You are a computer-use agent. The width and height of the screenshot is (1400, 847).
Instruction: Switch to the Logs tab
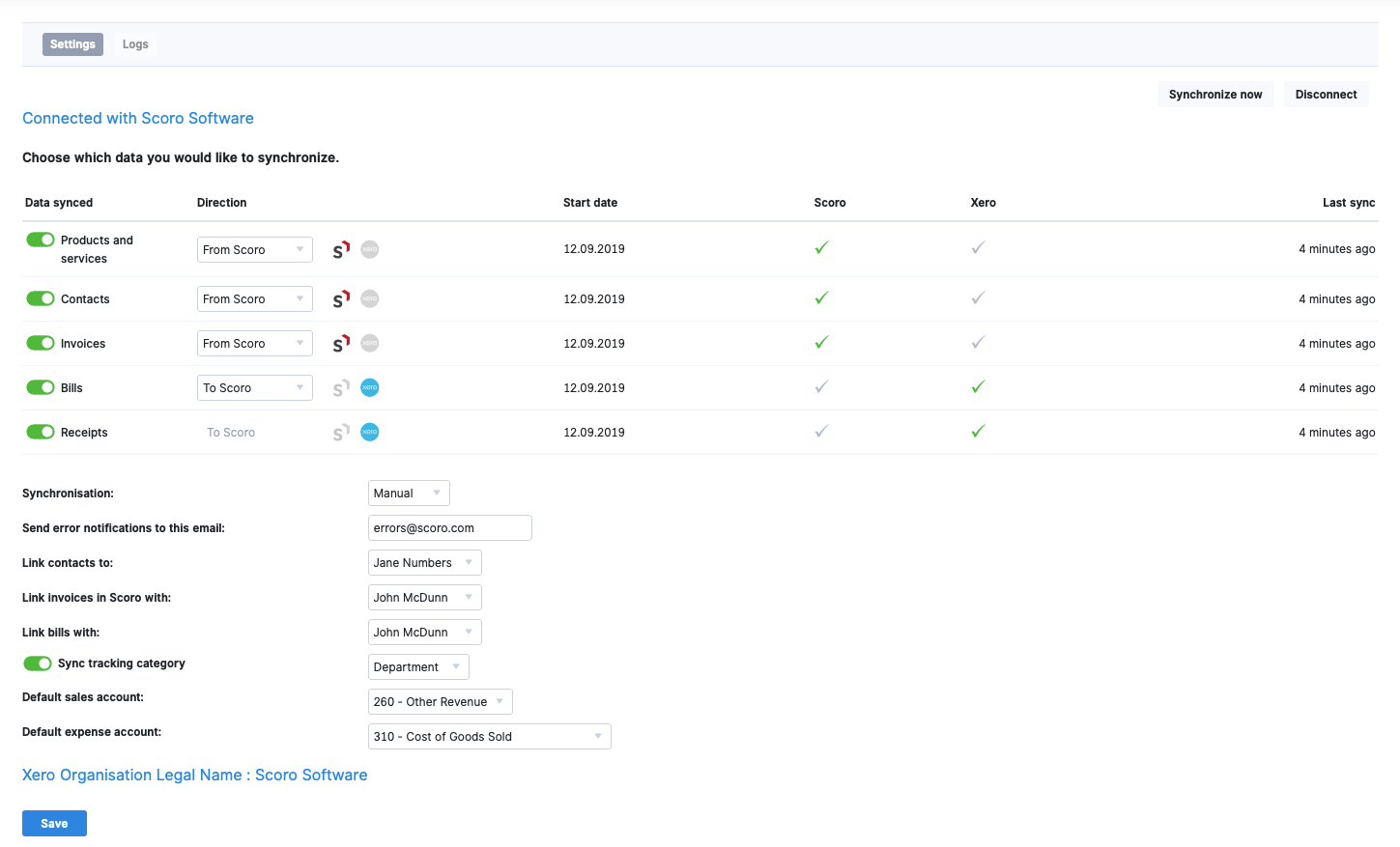pyautogui.click(x=135, y=44)
